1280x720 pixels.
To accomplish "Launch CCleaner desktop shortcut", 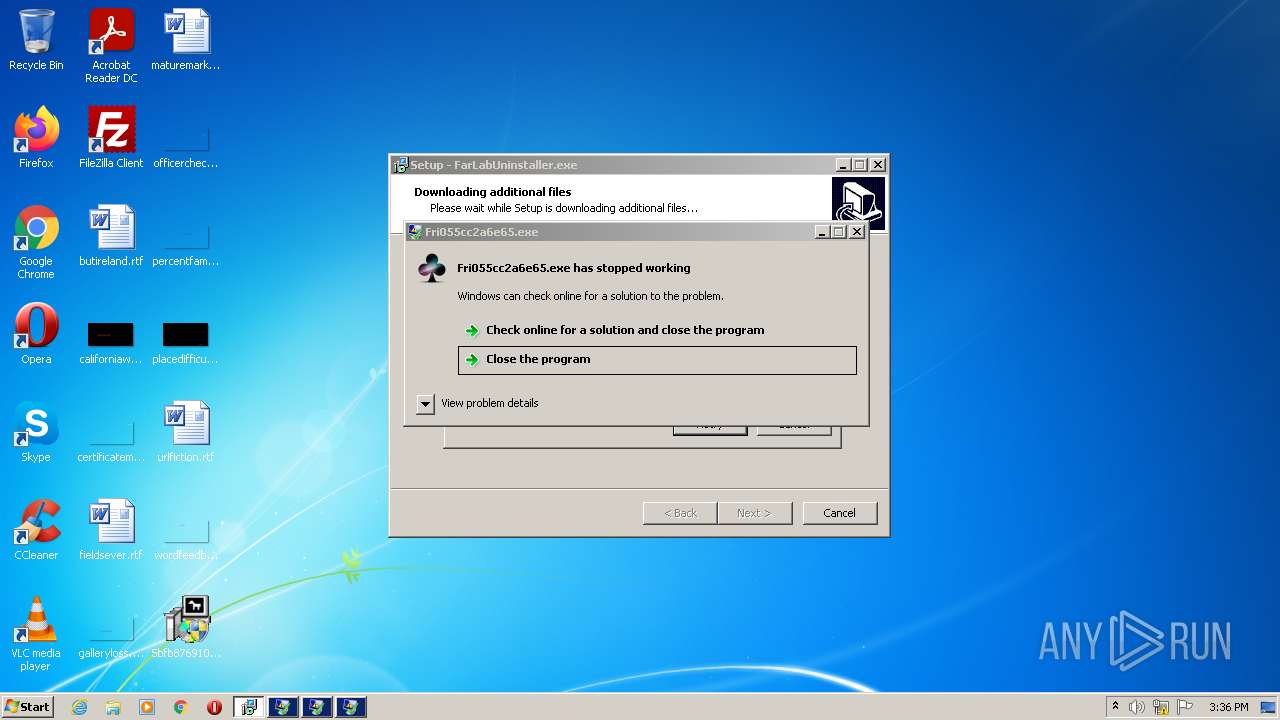I will [36, 530].
